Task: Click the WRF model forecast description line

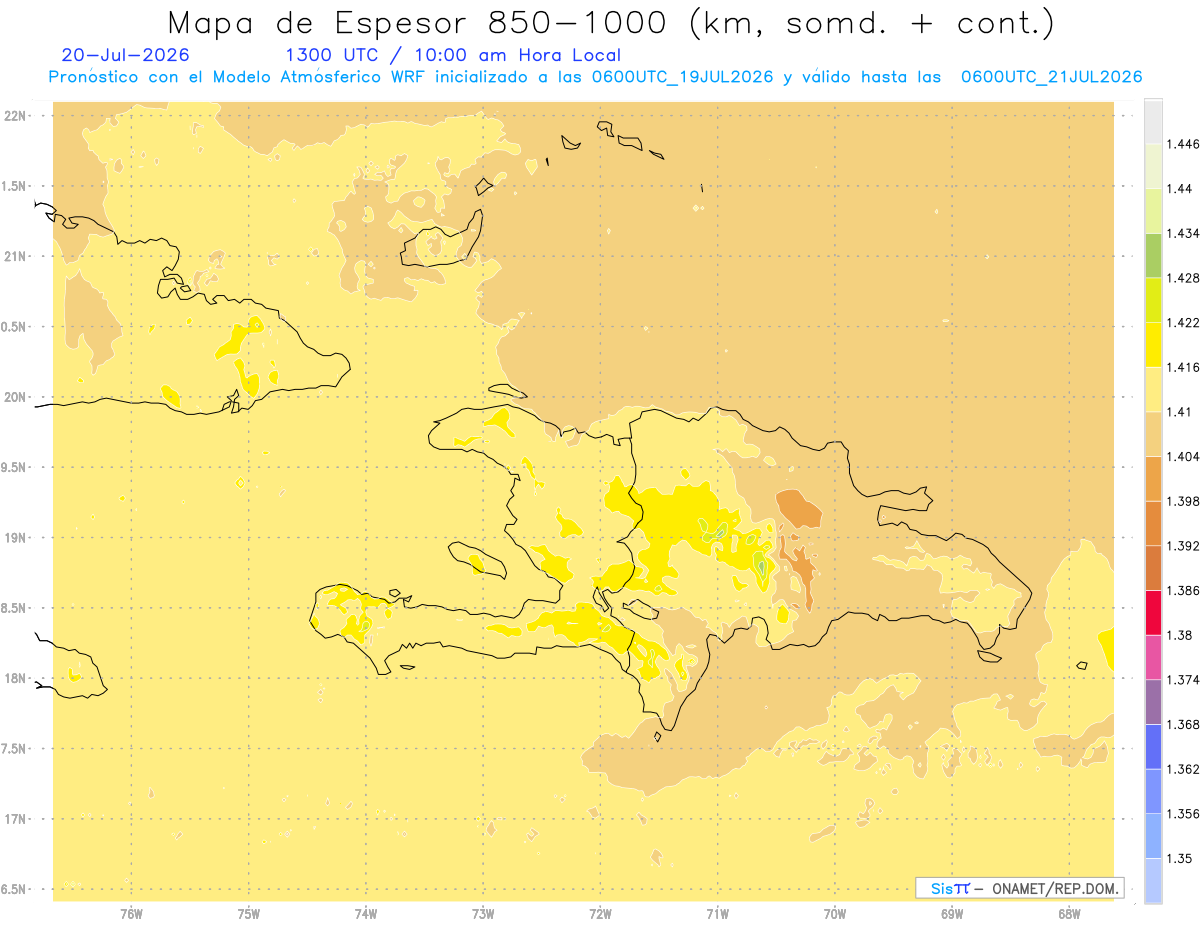Action: click(595, 77)
